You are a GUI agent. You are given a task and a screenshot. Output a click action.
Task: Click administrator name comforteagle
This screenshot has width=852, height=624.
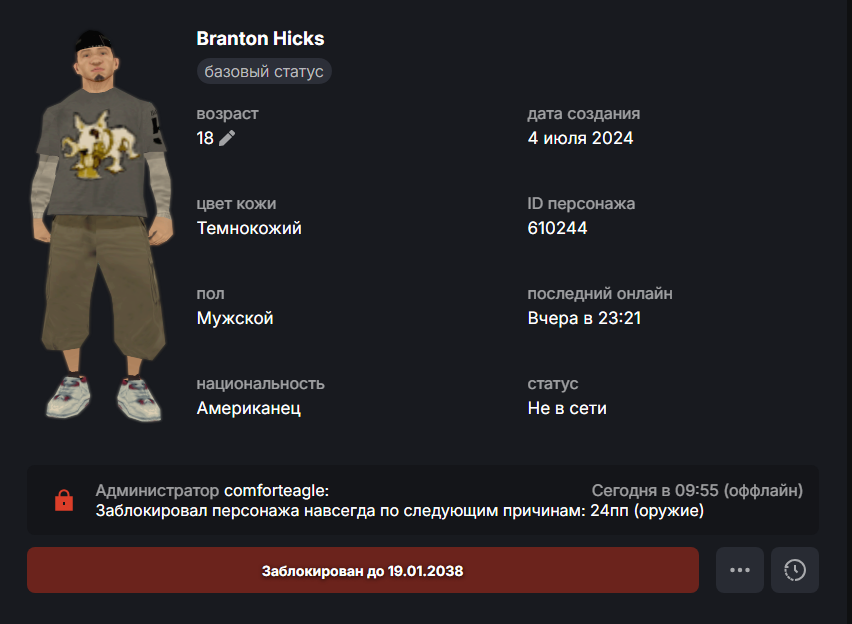pos(276,490)
